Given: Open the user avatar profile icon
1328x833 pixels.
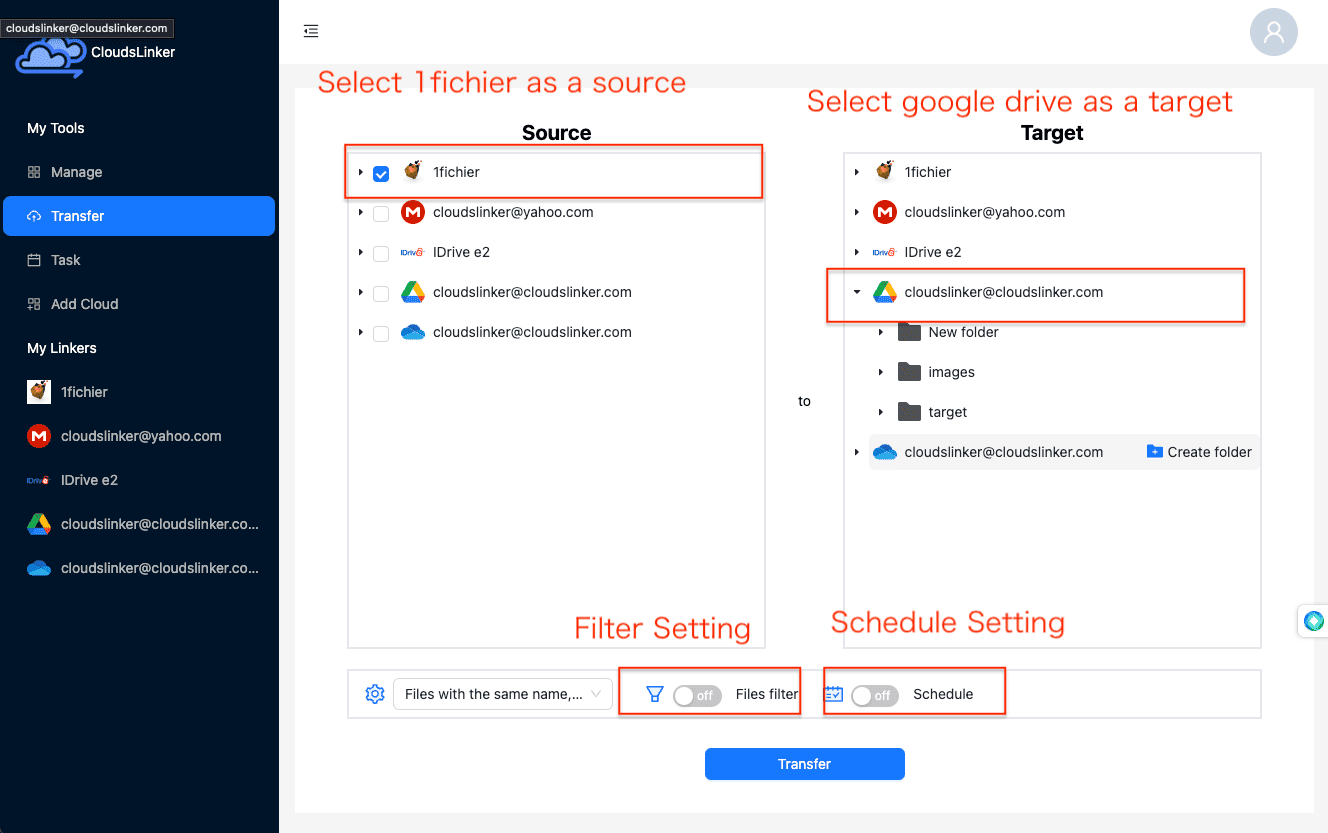Looking at the screenshot, I should 1274,32.
